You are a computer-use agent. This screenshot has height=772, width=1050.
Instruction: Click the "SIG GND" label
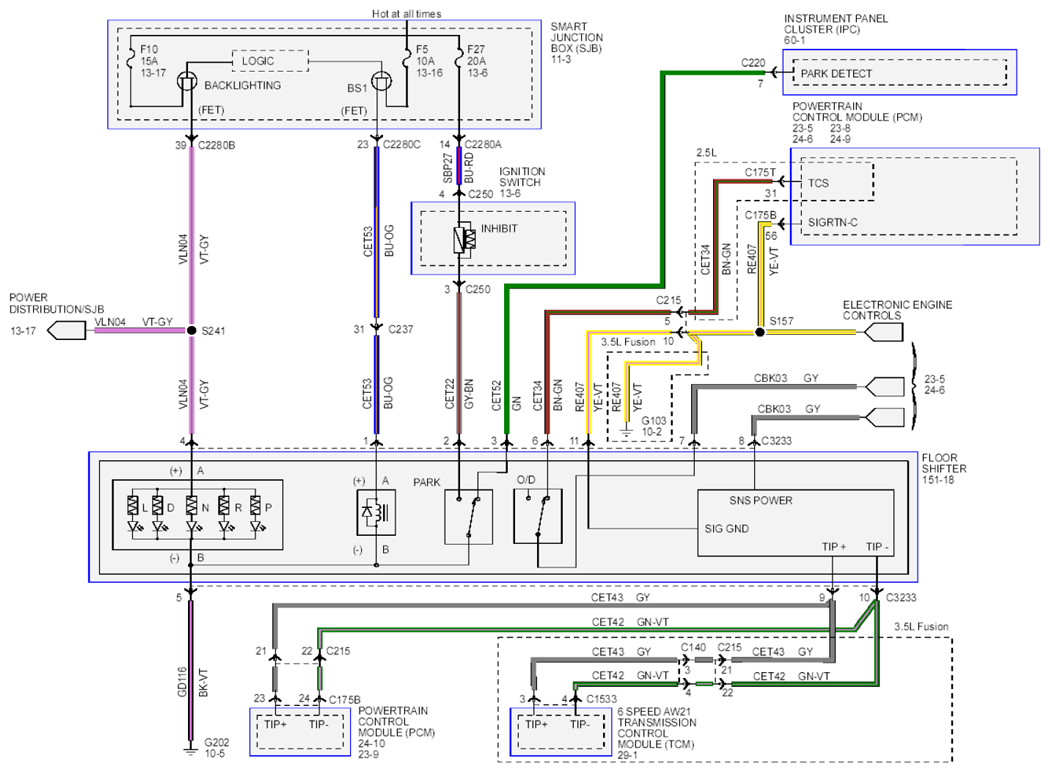click(x=726, y=528)
